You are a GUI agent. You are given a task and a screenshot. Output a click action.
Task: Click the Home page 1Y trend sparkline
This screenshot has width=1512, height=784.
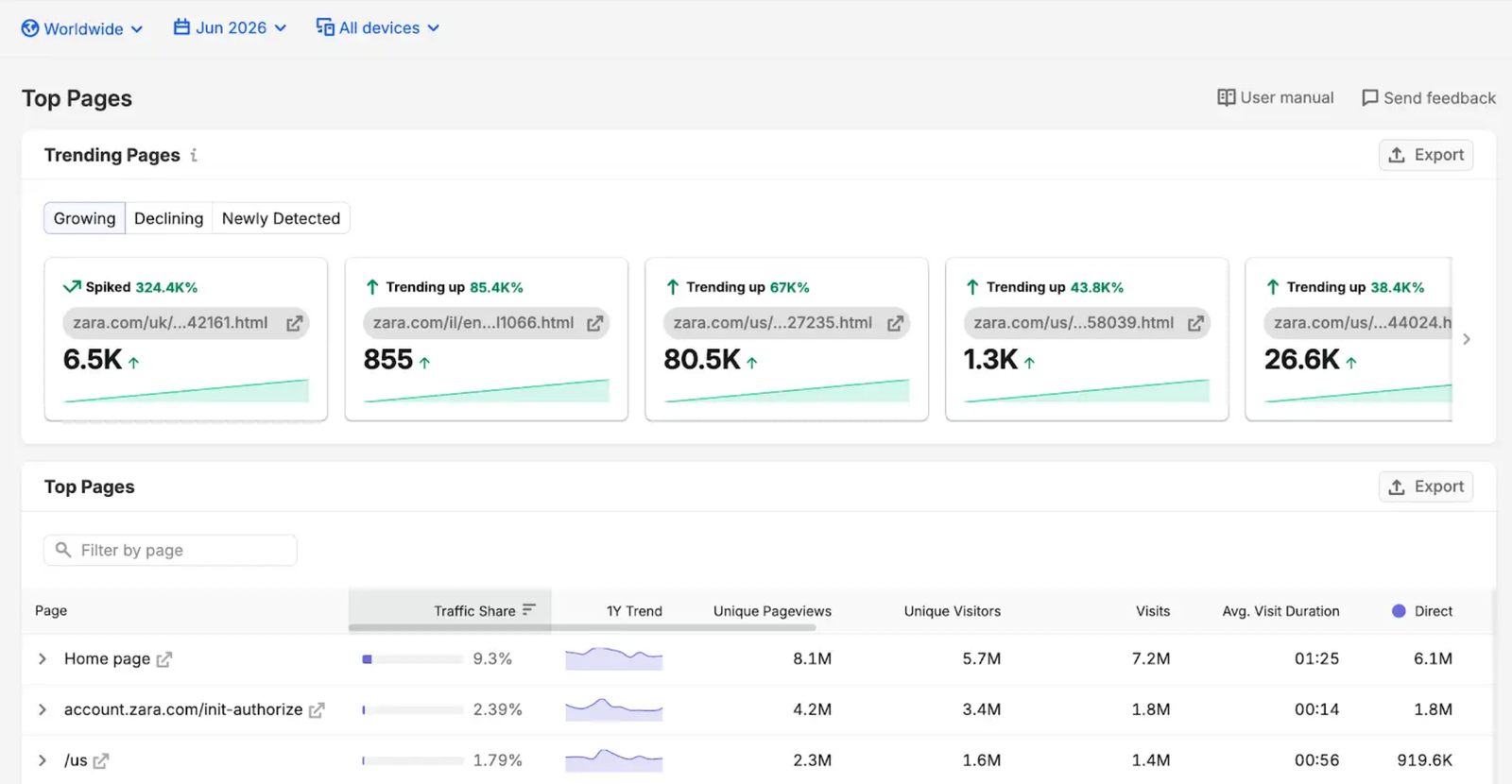pyautogui.click(x=614, y=658)
